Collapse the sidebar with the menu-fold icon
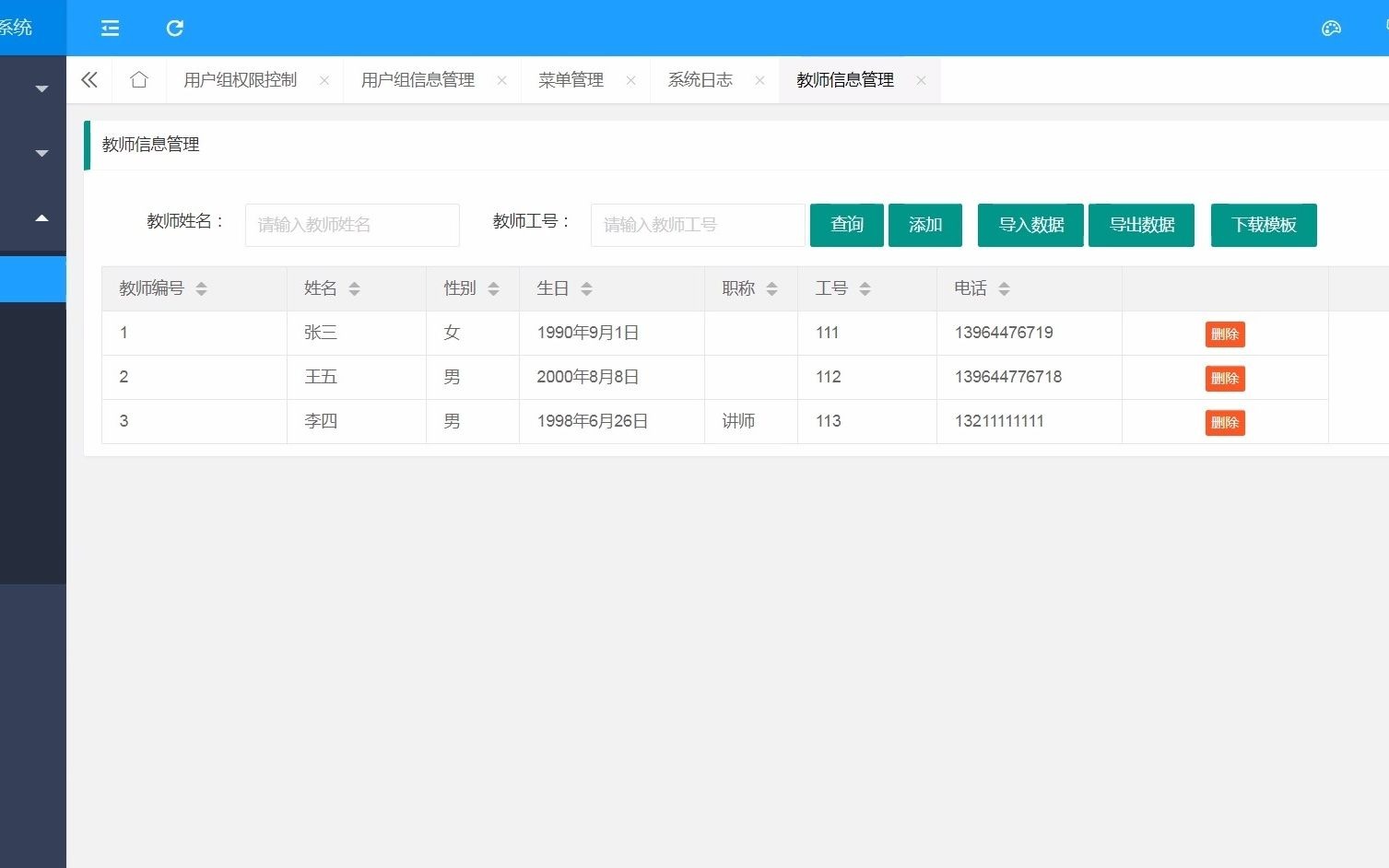Screen dimensions: 1389x868 click(110, 29)
